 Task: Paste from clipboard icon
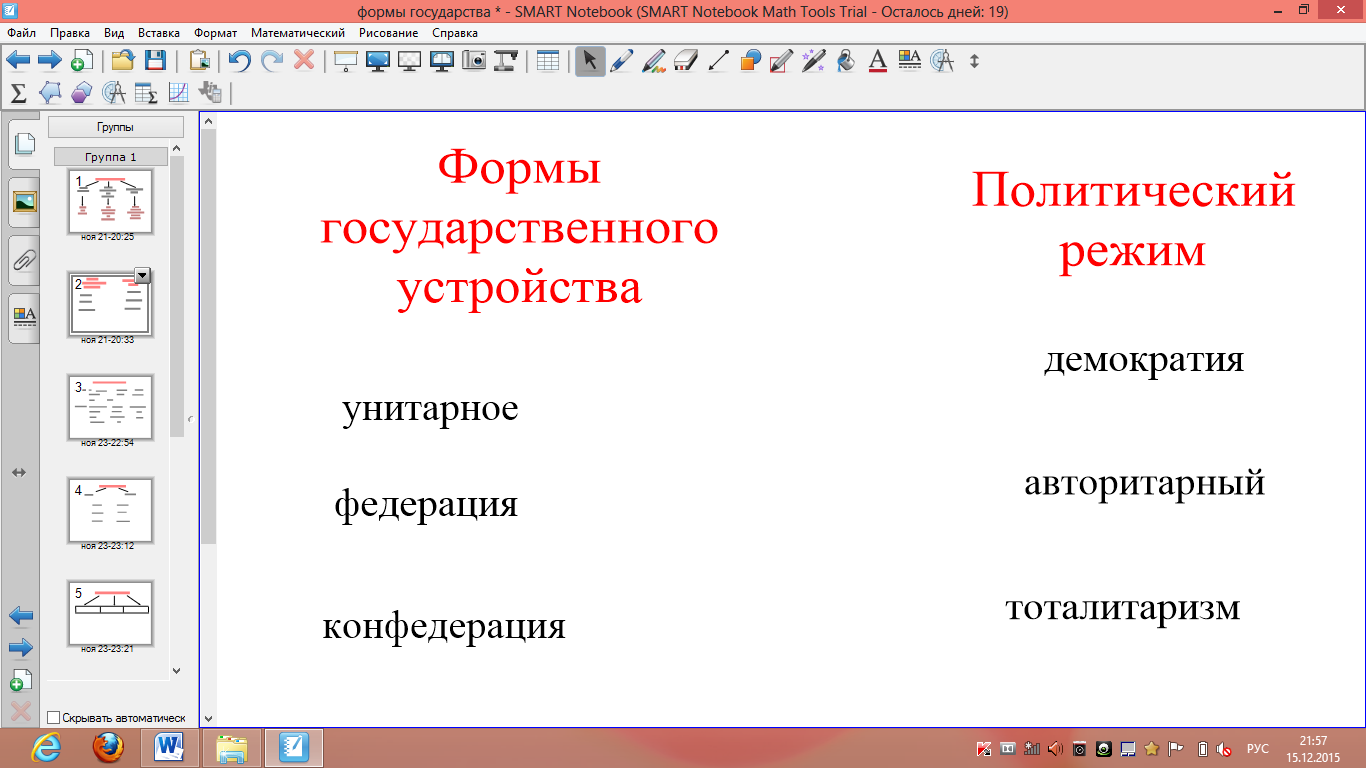[199, 60]
